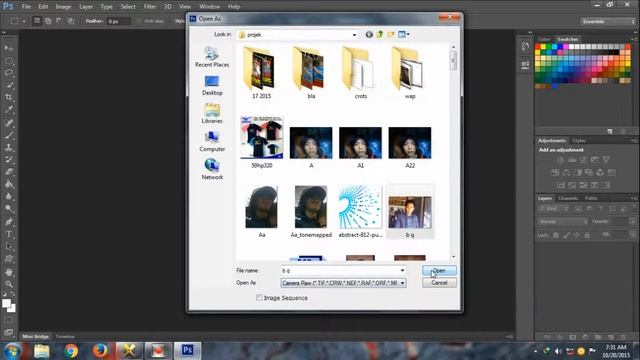Toggle lock image pixels in Layers
The image size is (640, 360).
click(x=567, y=235)
